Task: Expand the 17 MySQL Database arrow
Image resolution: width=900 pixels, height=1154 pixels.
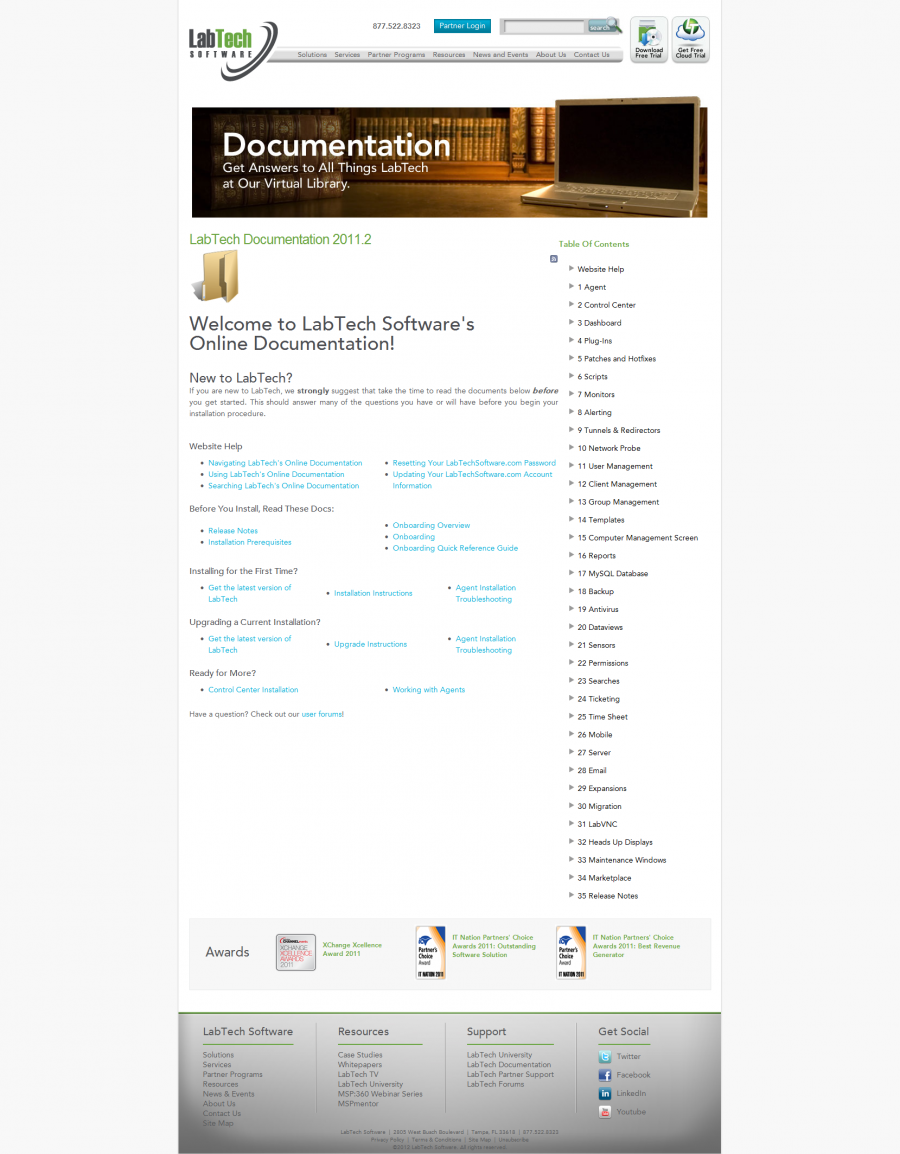Action: (571, 573)
